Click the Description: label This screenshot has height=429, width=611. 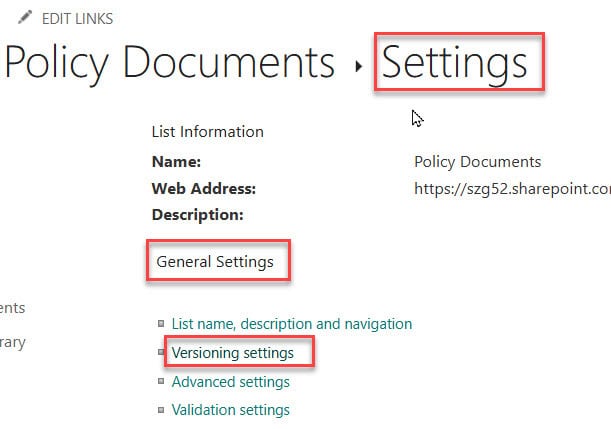pos(198,215)
